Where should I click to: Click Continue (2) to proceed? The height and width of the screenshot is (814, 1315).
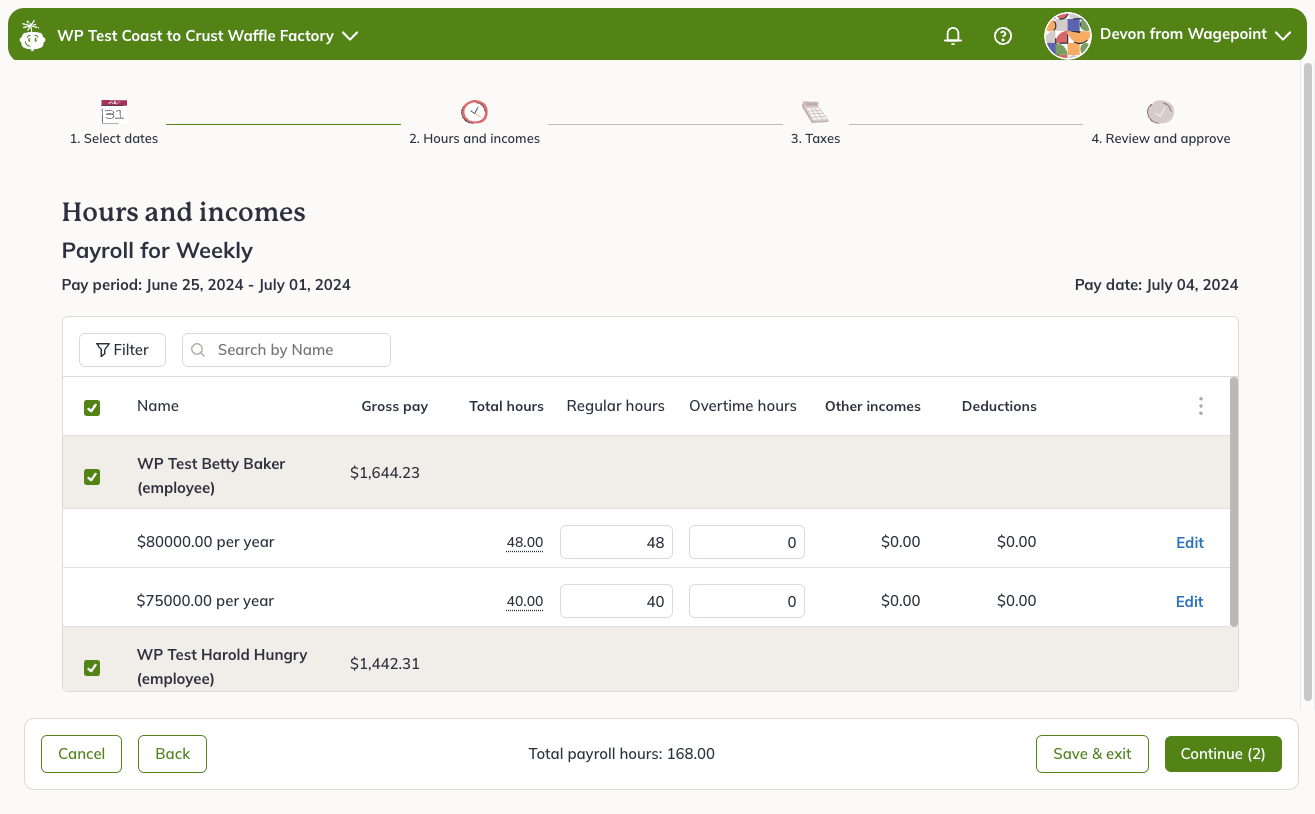[1223, 754]
